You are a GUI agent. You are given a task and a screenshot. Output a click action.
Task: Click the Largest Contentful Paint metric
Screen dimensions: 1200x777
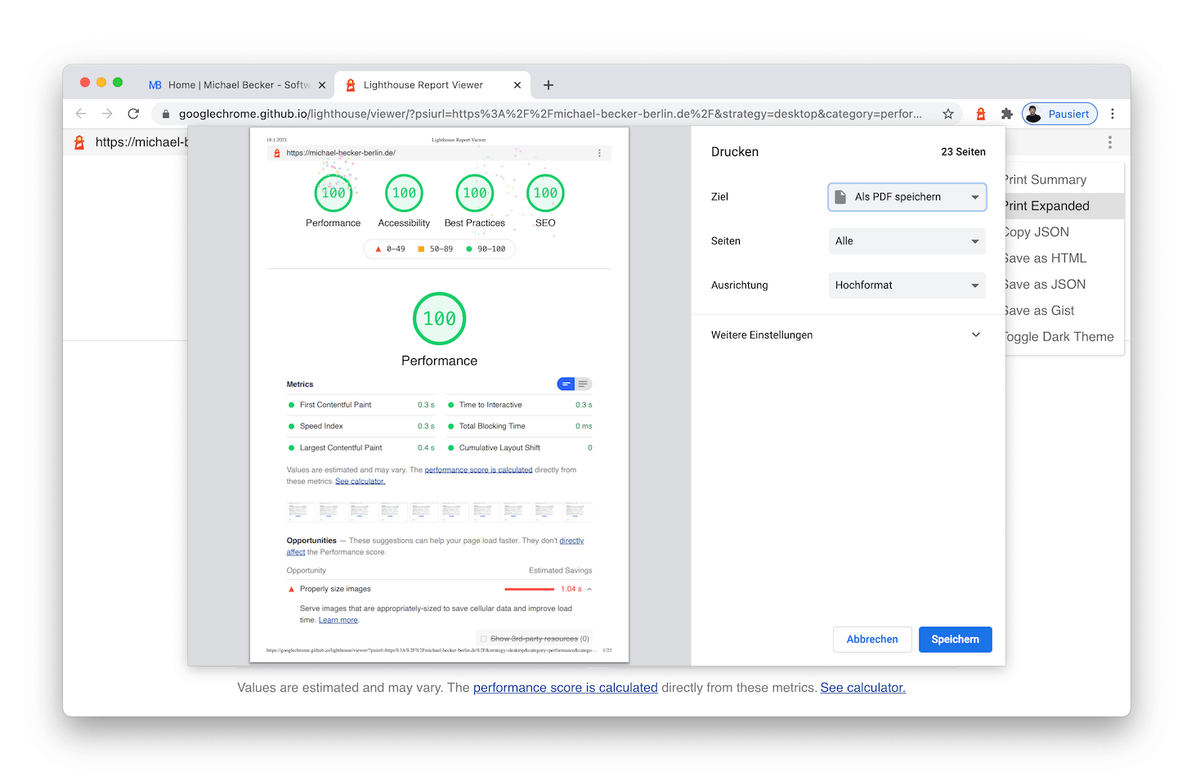click(x=361, y=448)
